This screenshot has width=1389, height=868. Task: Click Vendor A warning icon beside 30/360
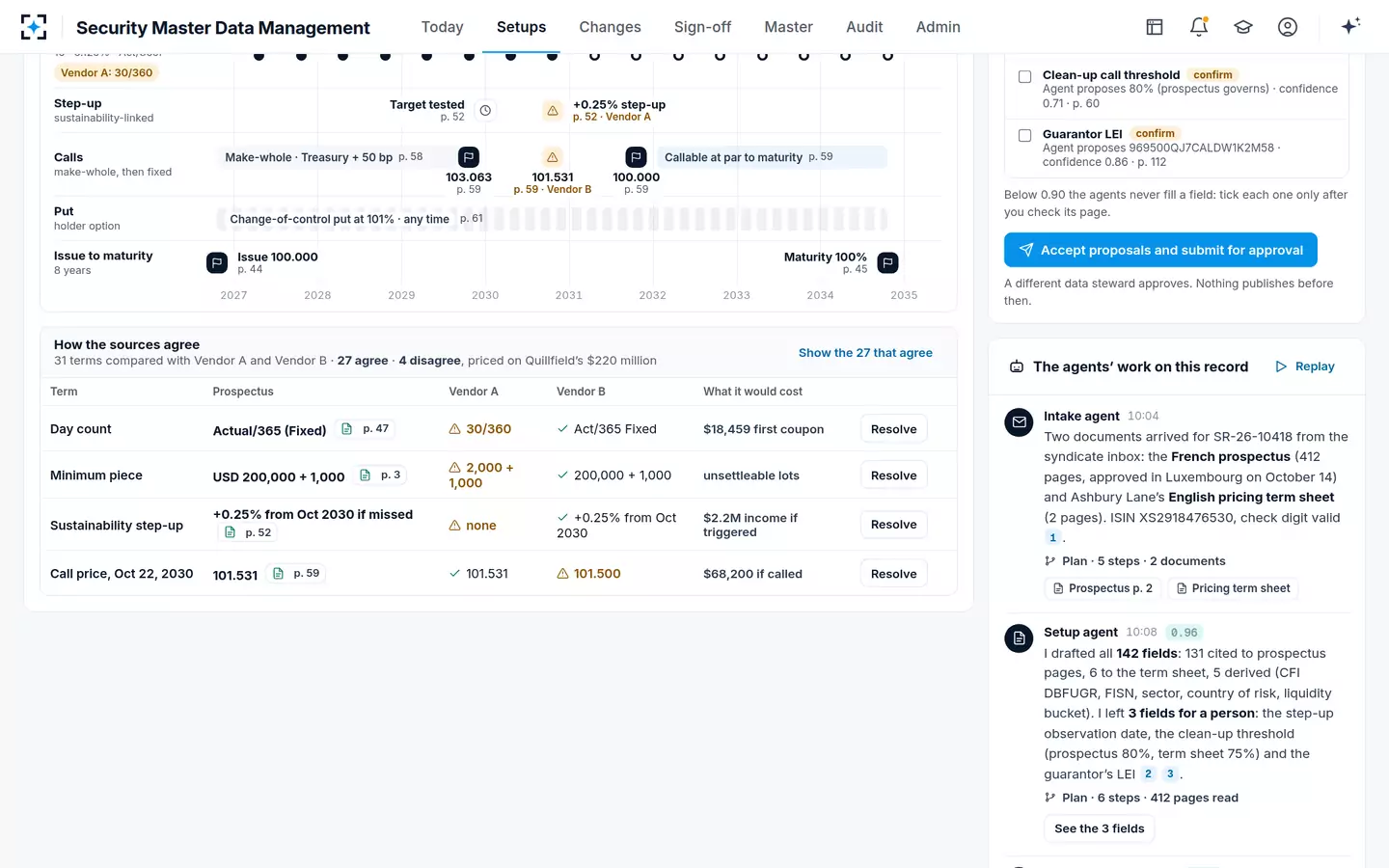(454, 429)
